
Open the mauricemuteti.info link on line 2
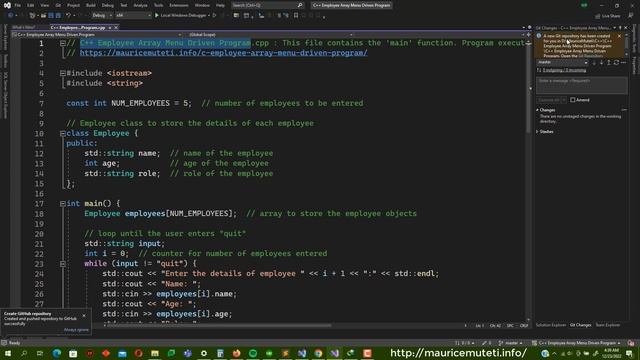223,53
